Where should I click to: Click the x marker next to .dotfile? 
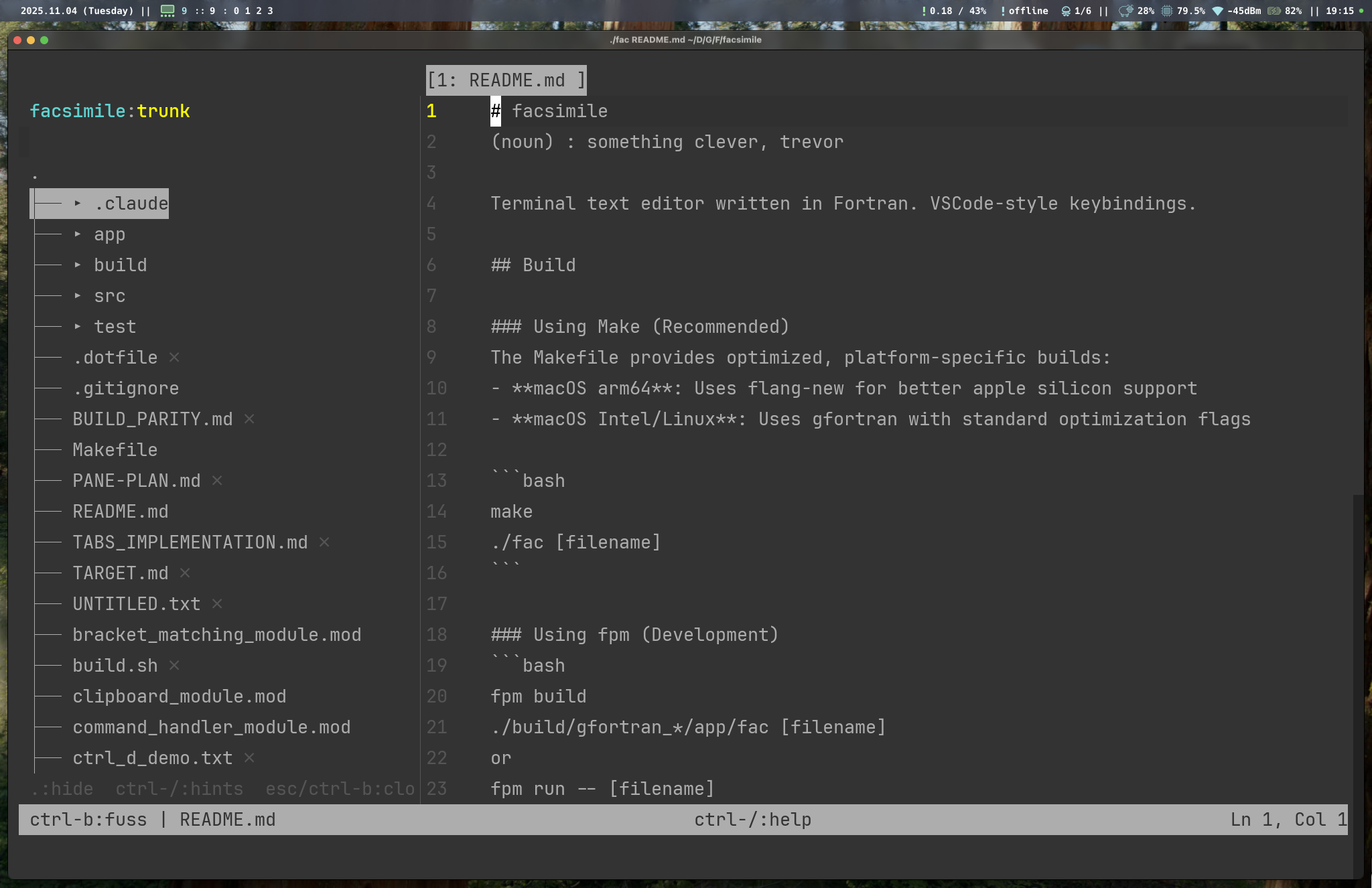pyautogui.click(x=174, y=357)
